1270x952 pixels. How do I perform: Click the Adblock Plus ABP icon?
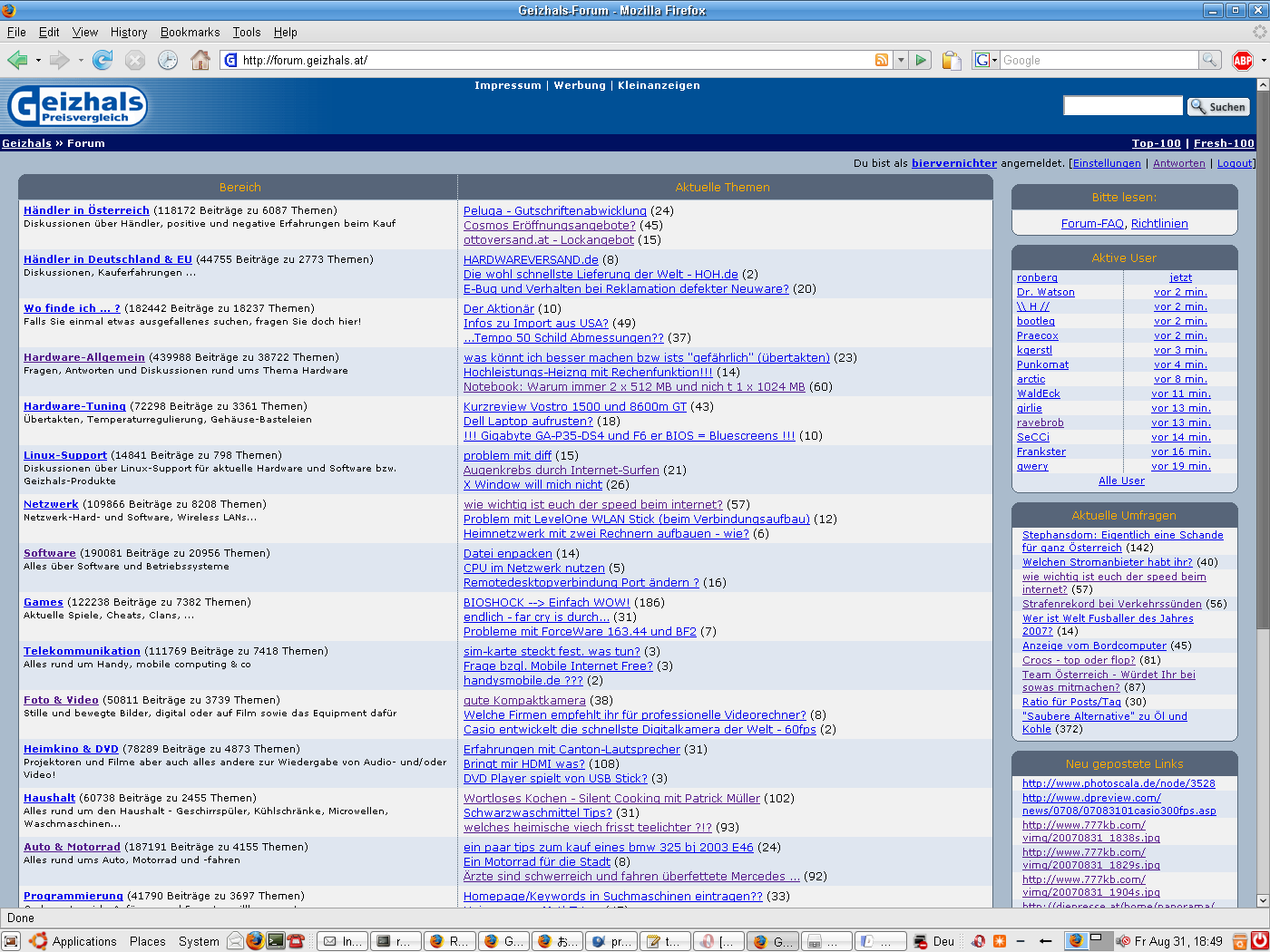click(x=1243, y=60)
